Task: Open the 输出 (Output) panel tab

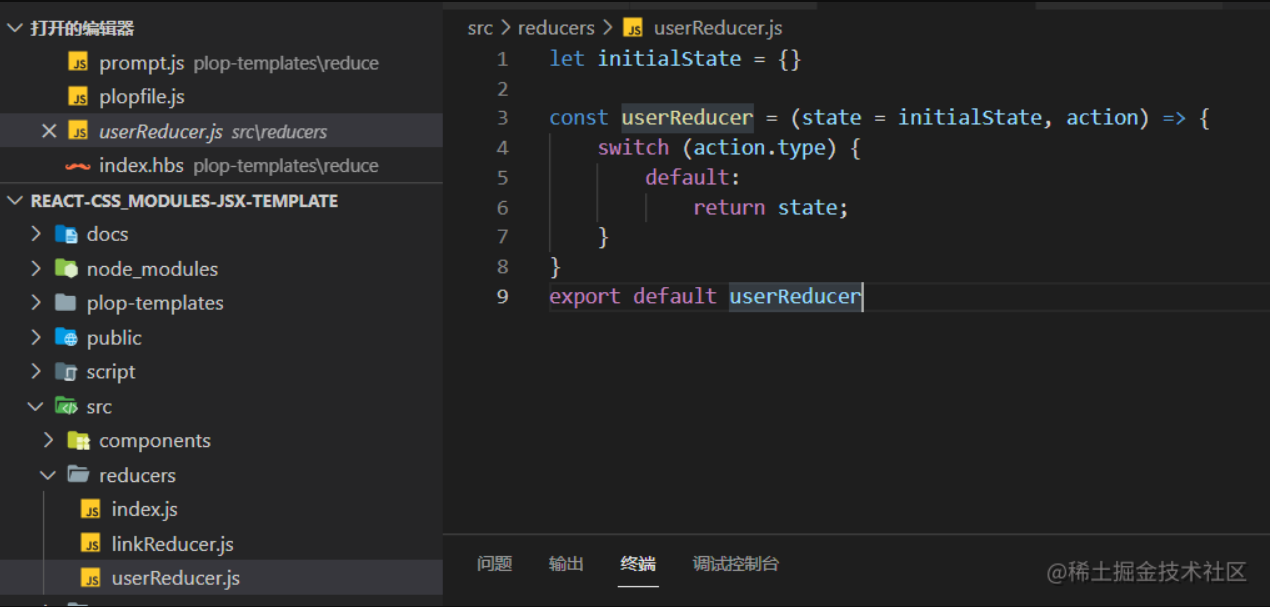Action: (x=566, y=564)
